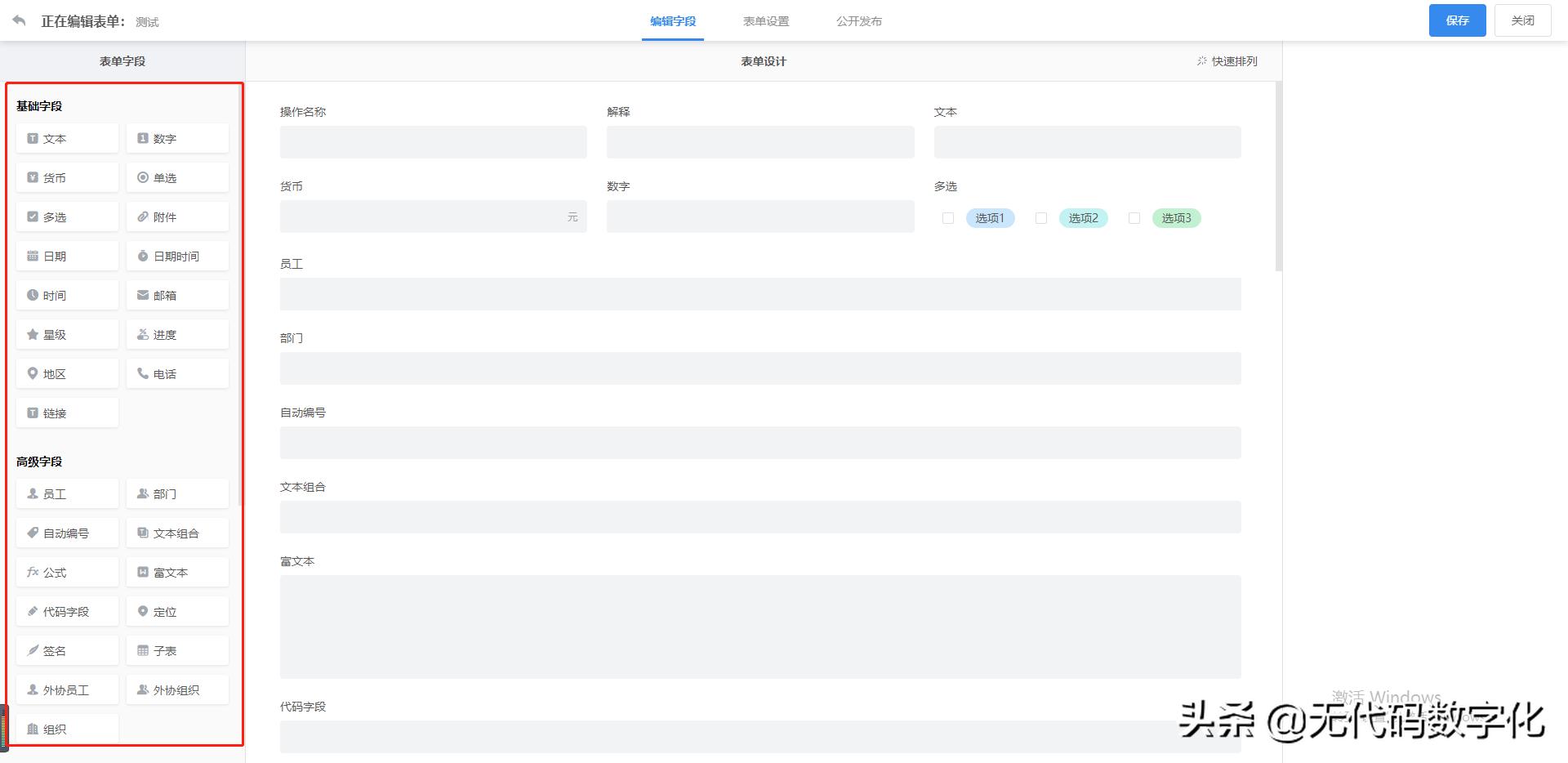Click the 富文本 rich text area
Screen dimensions: 1568x763
(760, 627)
